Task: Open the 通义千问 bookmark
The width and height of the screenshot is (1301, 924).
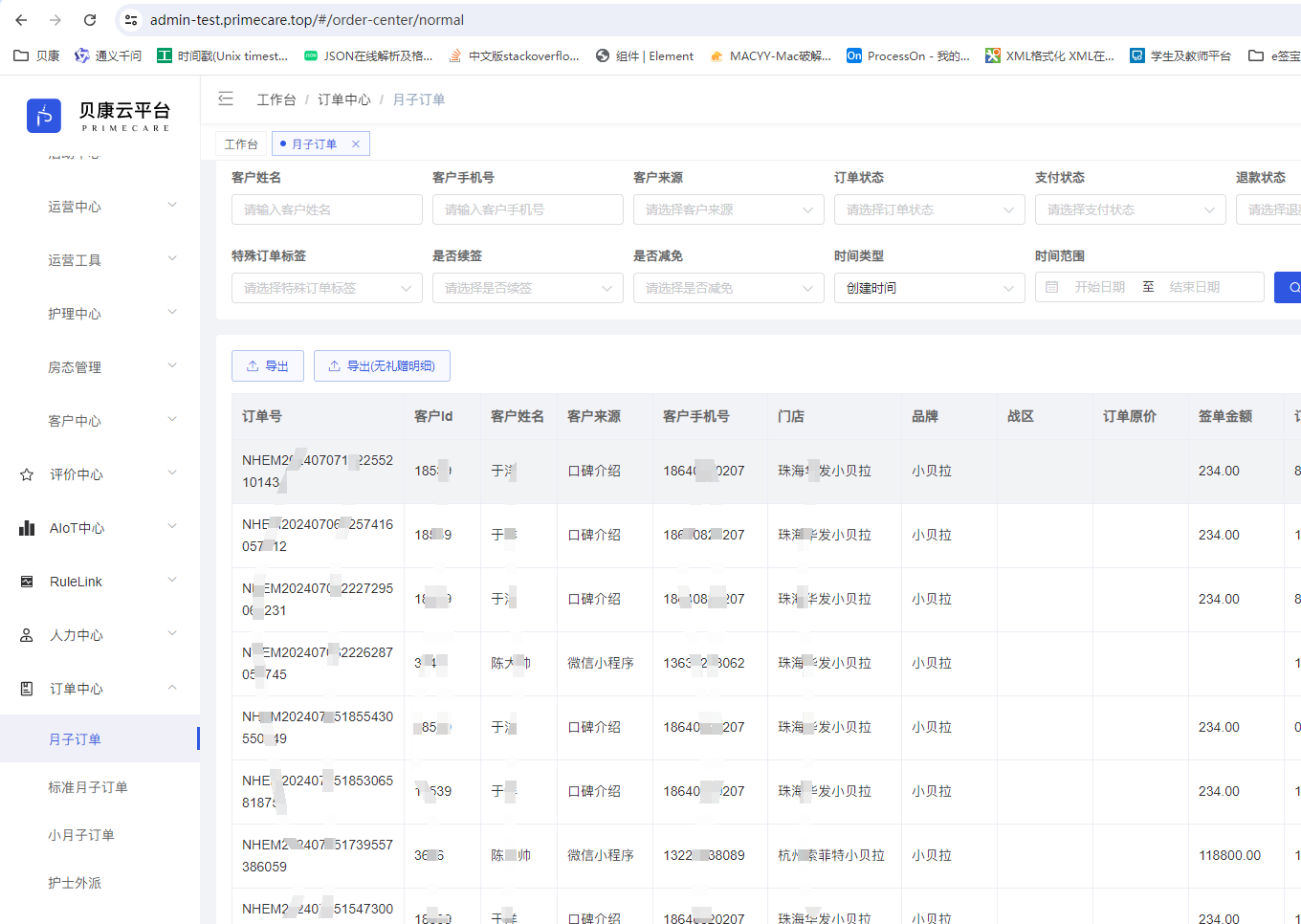Action: (x=108, y=55)
